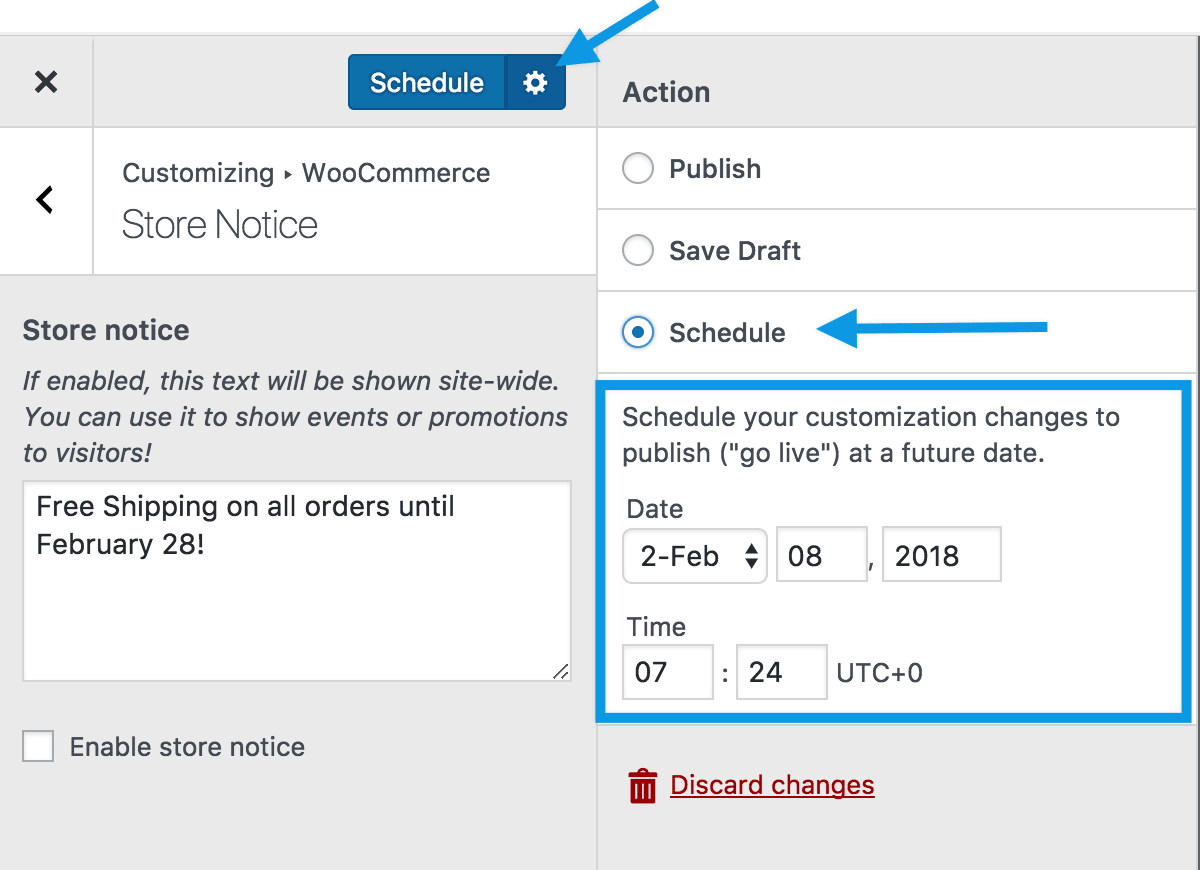Select the Save Draft radio button
Image resolution: width=1200 pixels, height=870 pixels.
637,250
